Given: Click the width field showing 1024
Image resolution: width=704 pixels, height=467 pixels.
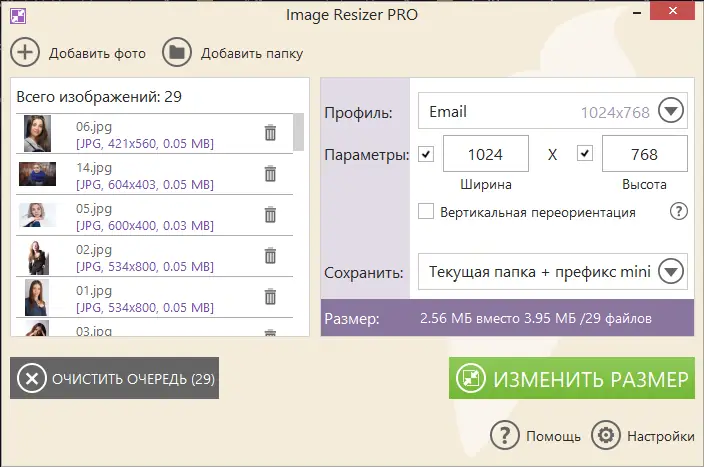Looking at the screenshot, I should coord(486,154).
